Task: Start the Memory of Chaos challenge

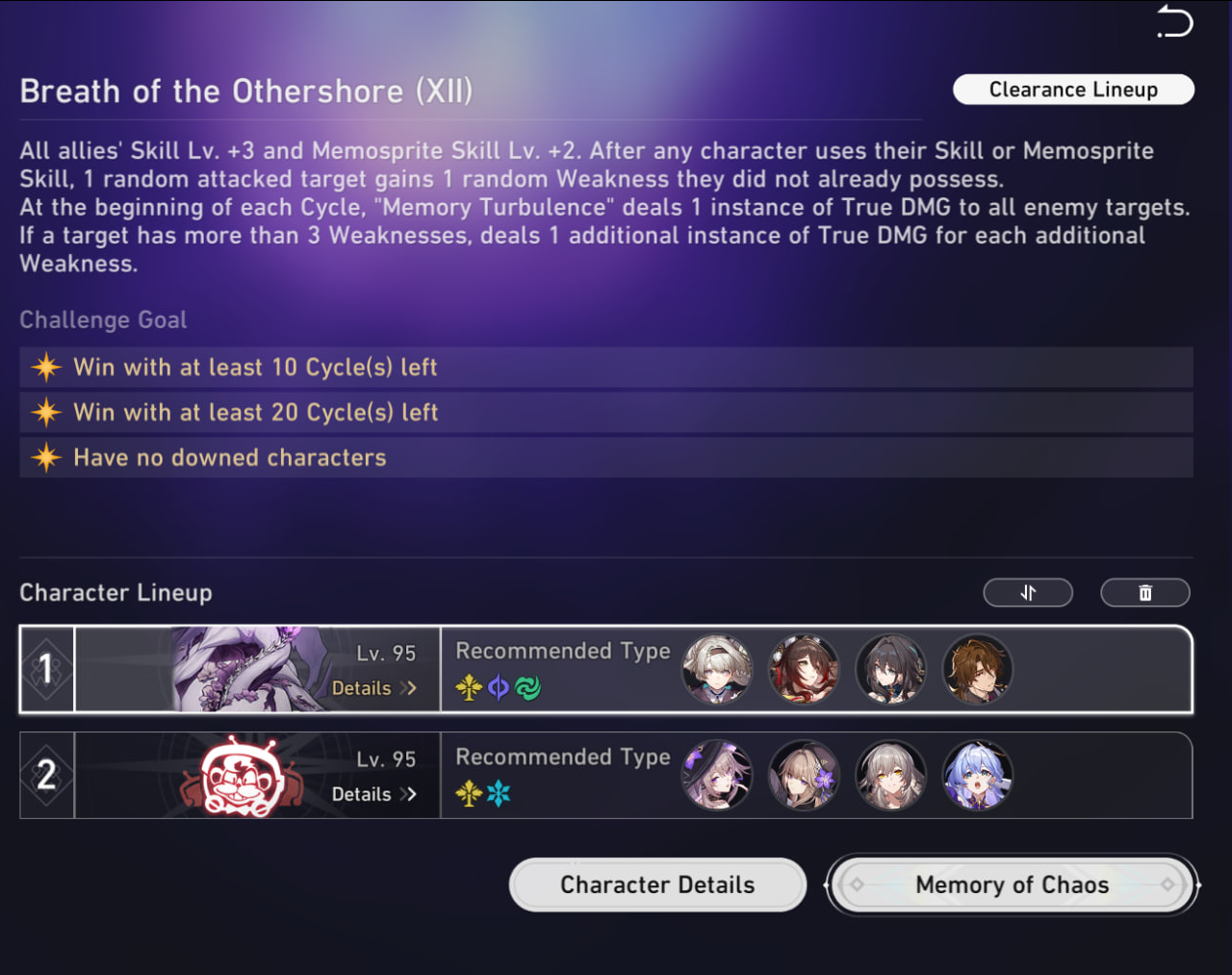Action: [1013, 885]
